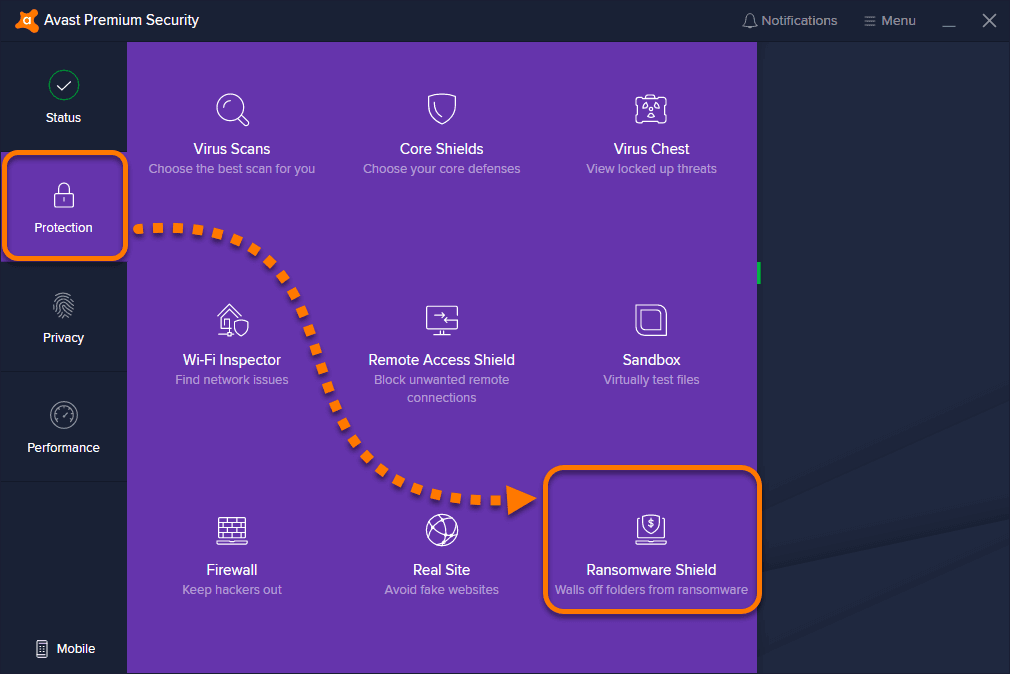This screenshot has height=674, width=1010.
Task: Click the Avast logo icon
Action: click(26, 21)
